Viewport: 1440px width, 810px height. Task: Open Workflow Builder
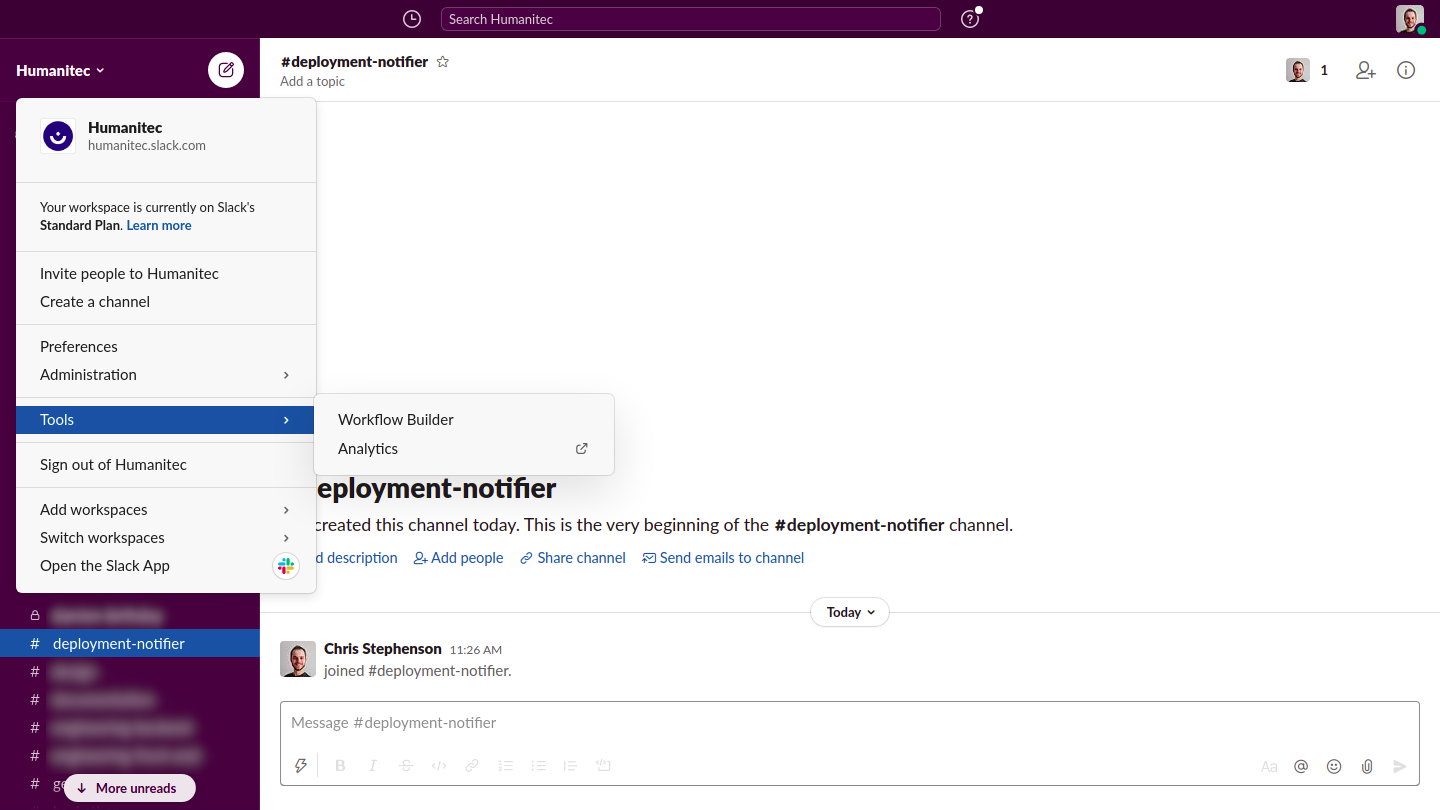coord(464,420)
